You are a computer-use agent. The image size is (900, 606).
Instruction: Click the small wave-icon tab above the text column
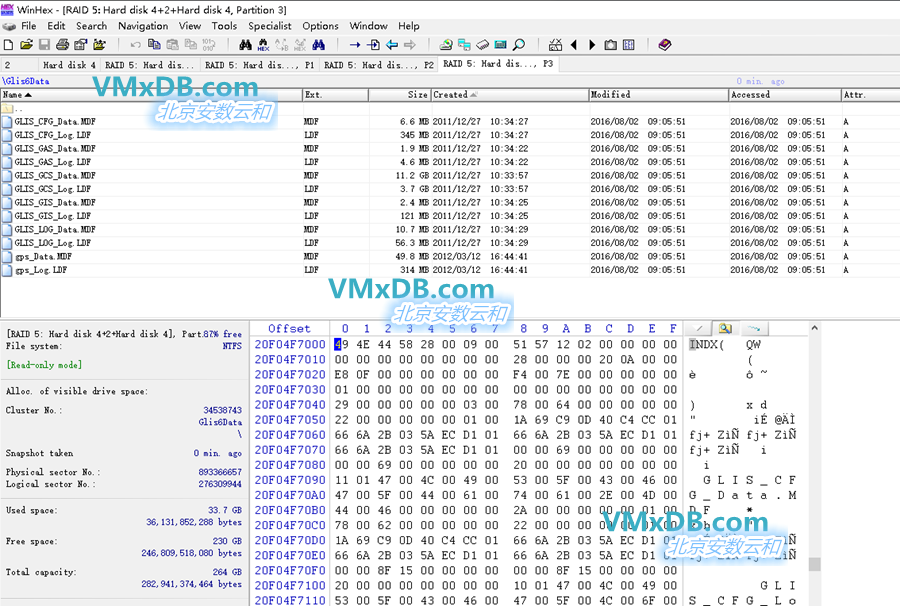tap(754, 328)
